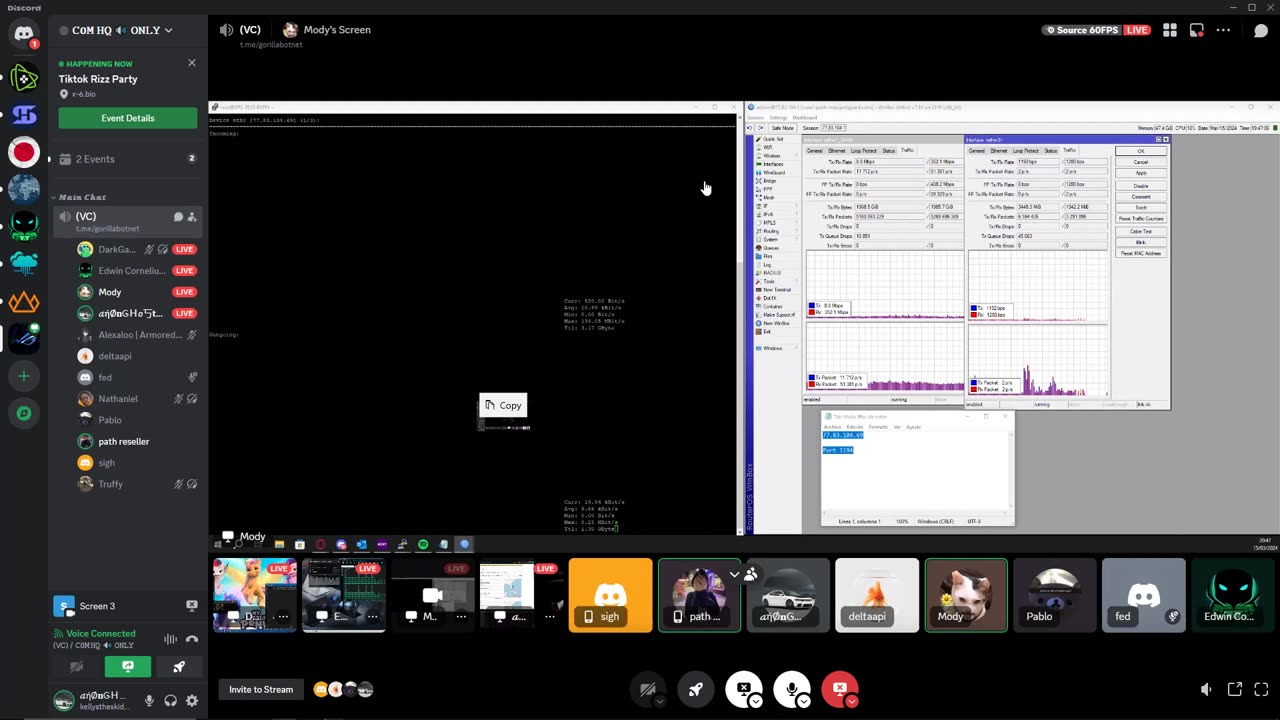
Task: Launch activity rocket in bottom call controls
Action: (696, 688)
